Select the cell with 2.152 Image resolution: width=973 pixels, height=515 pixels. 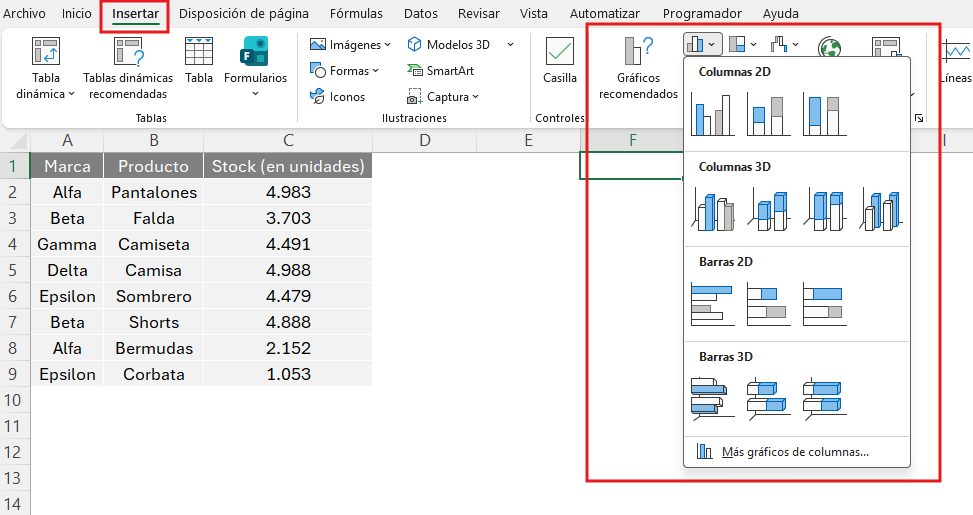[288, 349]
